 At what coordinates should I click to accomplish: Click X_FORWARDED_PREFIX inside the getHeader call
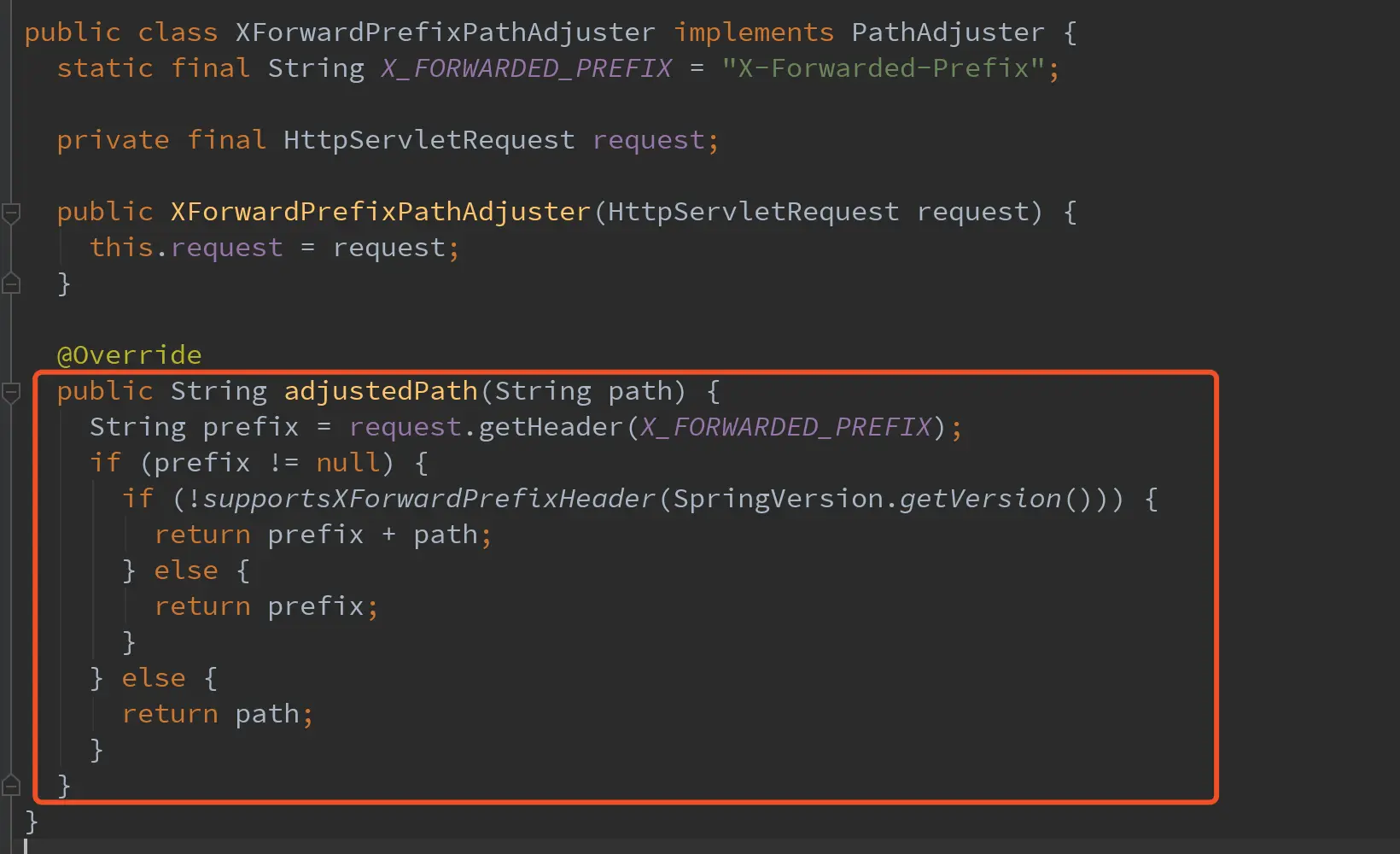point(785,427)
